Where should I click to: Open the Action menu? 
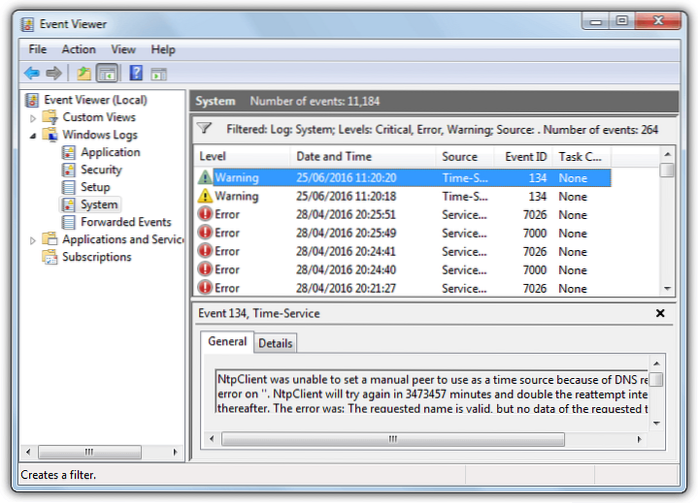[x=79, y=49]
